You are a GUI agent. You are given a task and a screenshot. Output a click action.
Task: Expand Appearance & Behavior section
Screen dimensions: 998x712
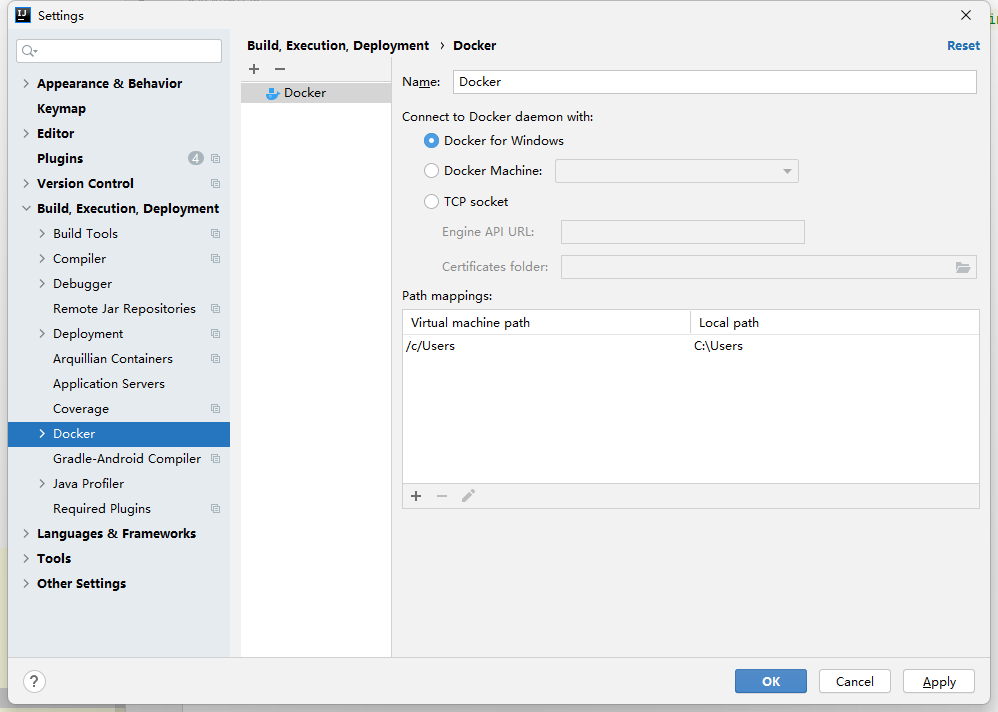pyautogui.click(x=26, y=83)
